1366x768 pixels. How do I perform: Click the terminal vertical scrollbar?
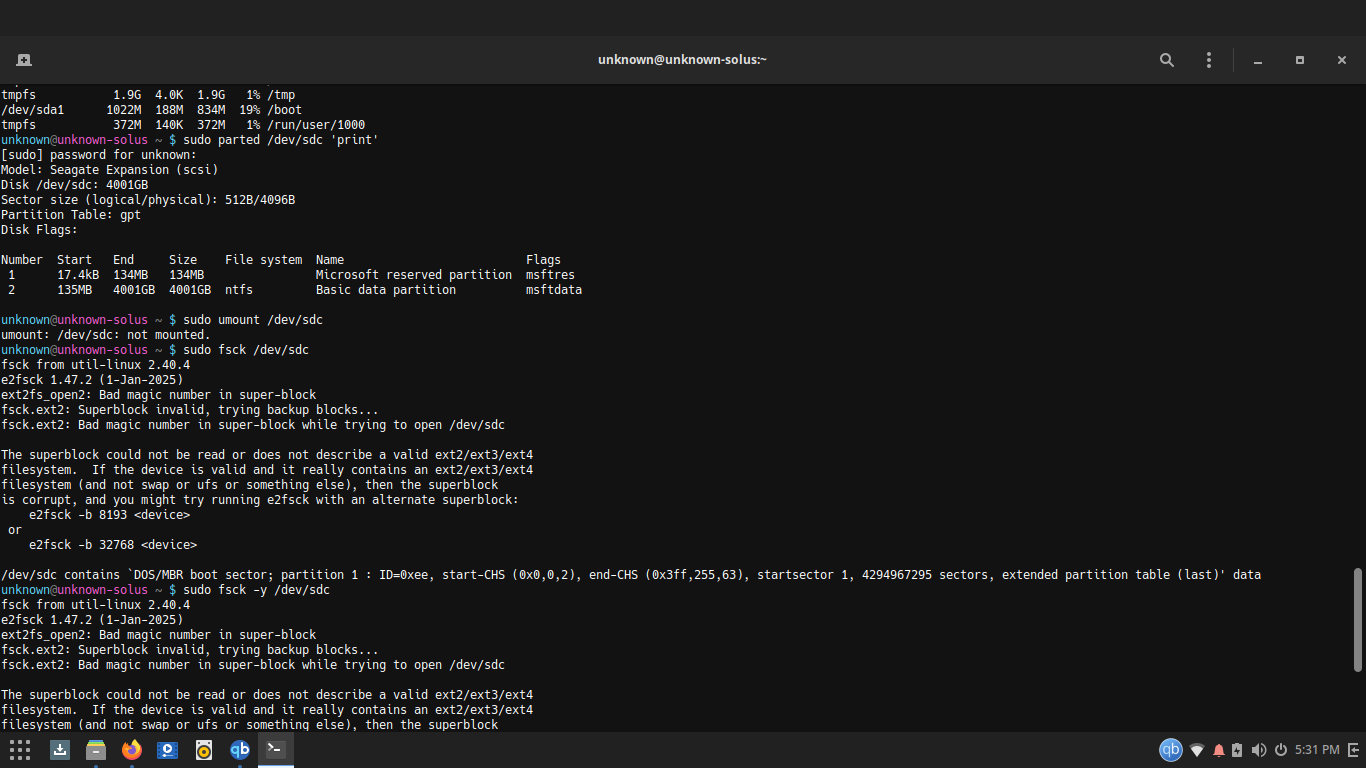1357,620
